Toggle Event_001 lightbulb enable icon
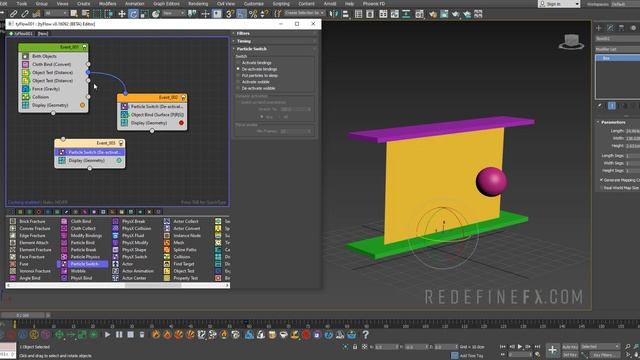Screen dimensions: 640x360 coord(84,47)
